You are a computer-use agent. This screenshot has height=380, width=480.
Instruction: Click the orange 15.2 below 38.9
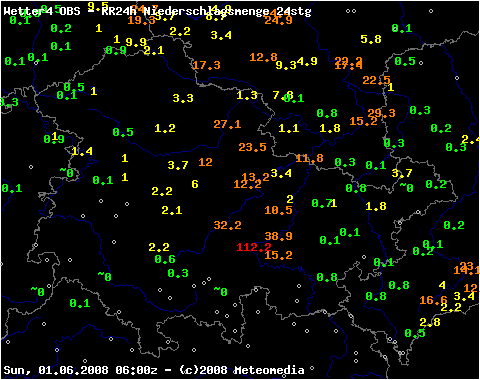[278, 255]
